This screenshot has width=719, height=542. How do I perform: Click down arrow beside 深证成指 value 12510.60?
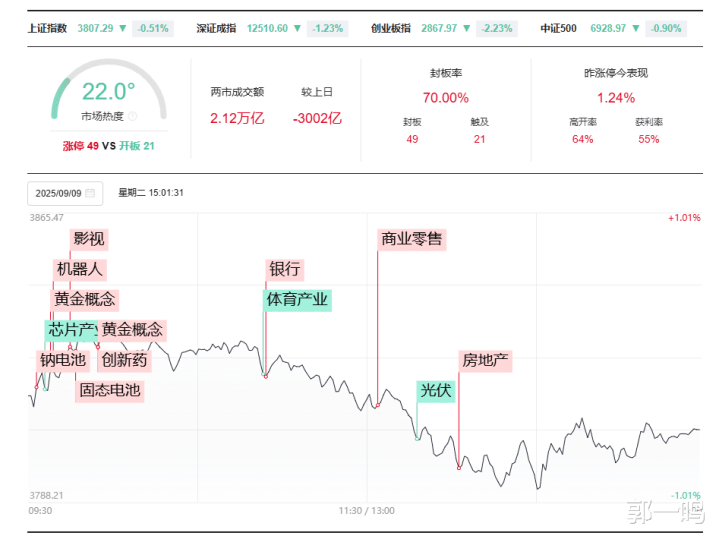300,28
